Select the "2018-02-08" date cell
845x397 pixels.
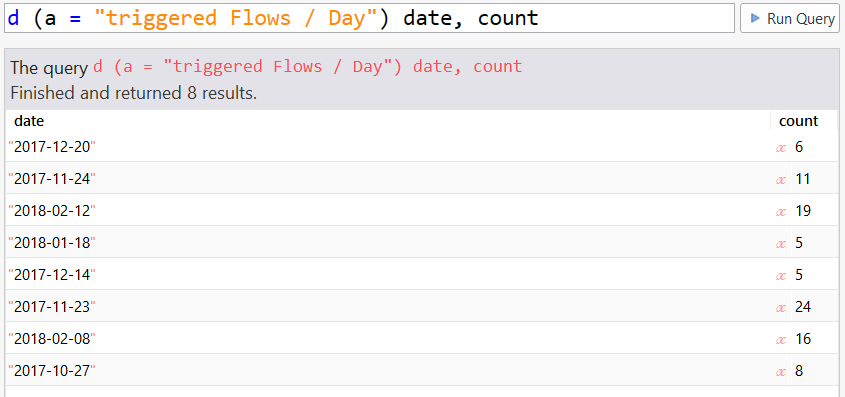pyautogui.click(x=52, y=339)
